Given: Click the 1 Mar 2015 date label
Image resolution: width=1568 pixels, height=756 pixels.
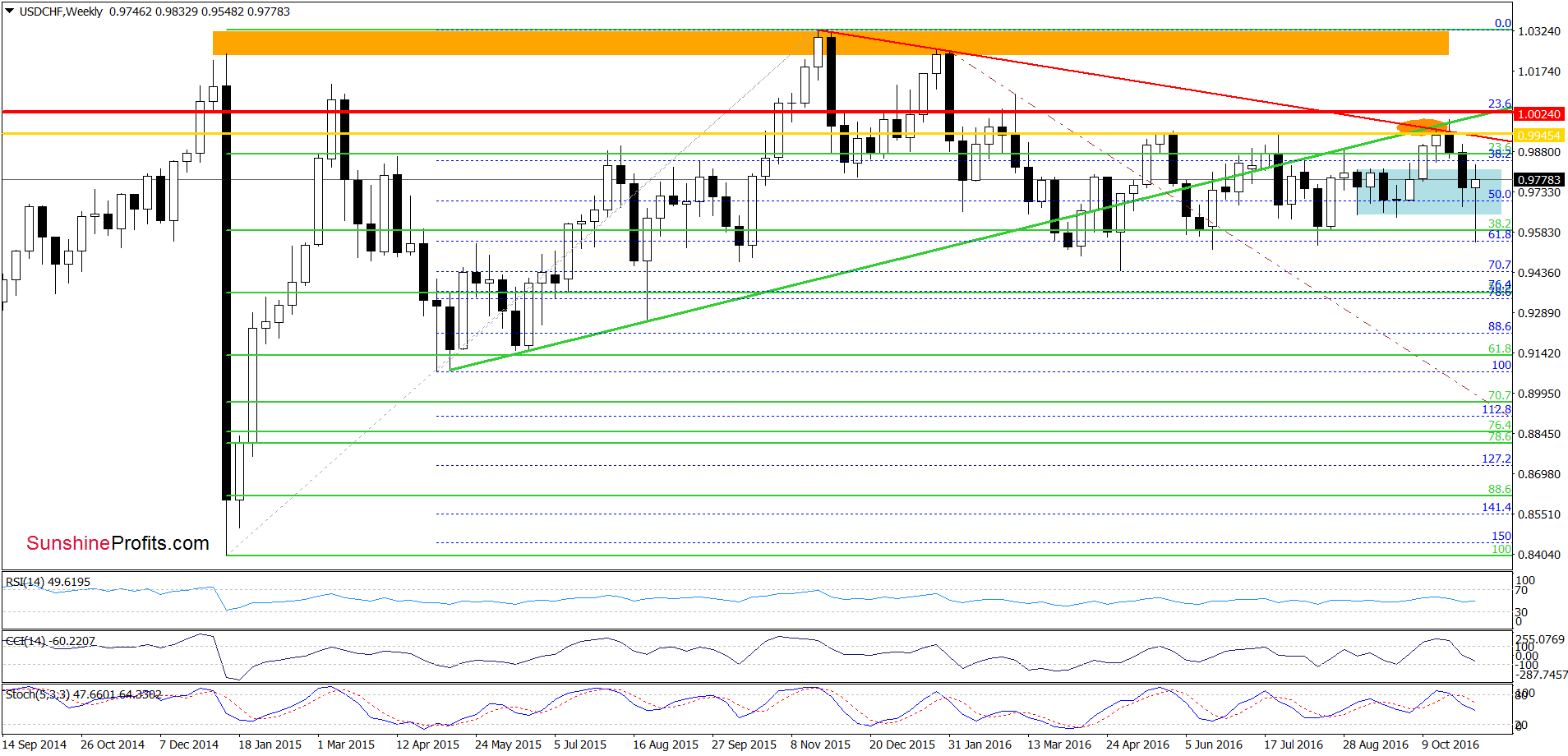Looking at the screenshot, I should pyautogui.click(x=346, y=744).
